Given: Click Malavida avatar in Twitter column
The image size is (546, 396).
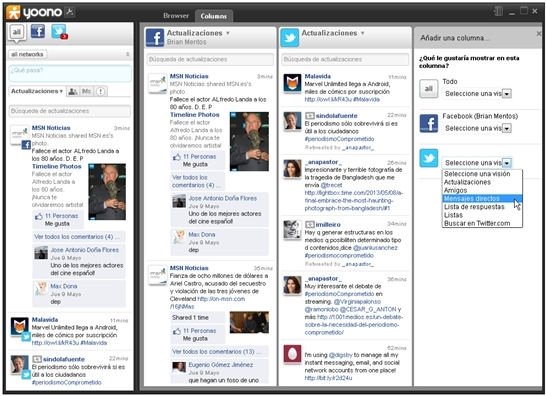Looking at the screenshot, I should [x=292, y=84].
